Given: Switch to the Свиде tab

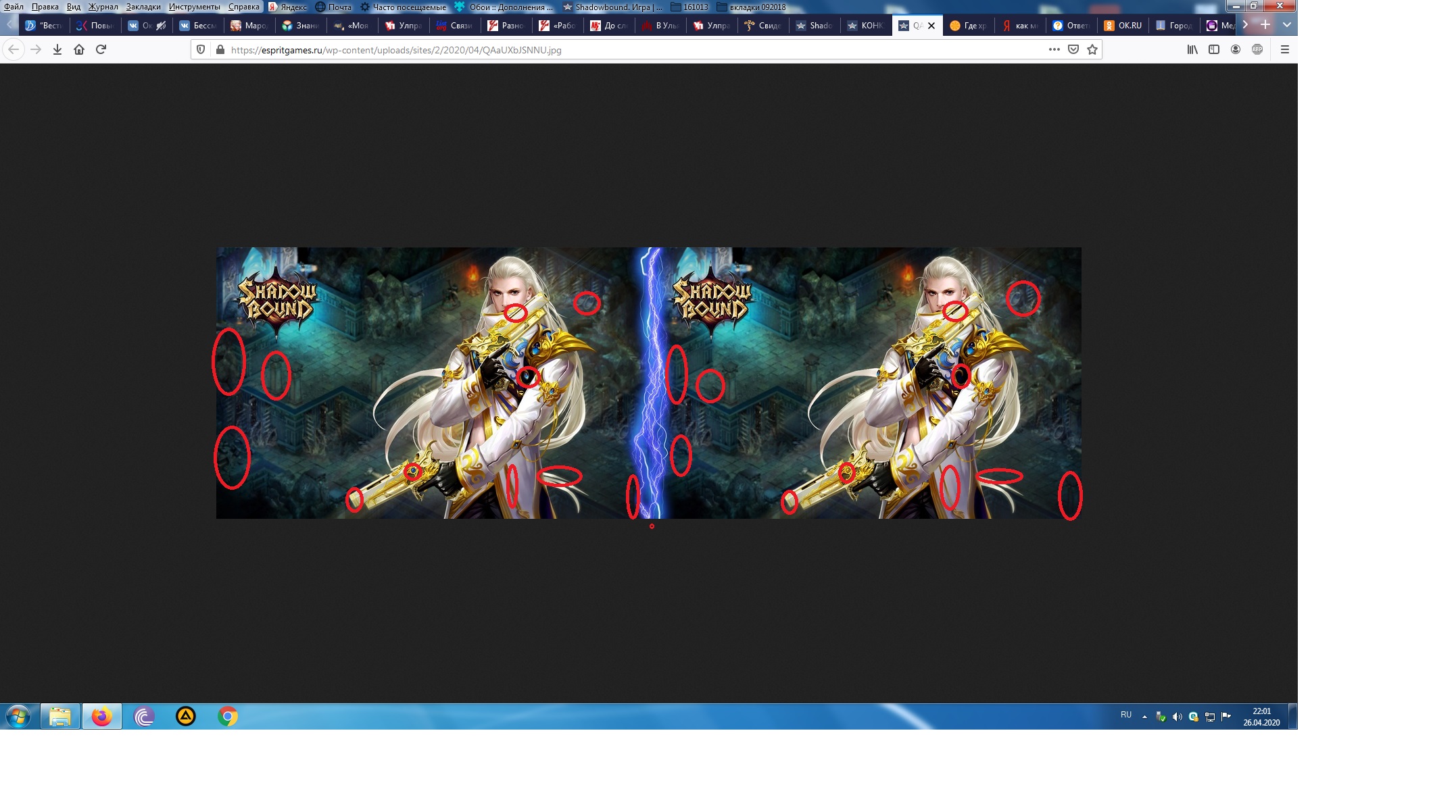Looking at the screenshot, I should [x=763, y=26].
